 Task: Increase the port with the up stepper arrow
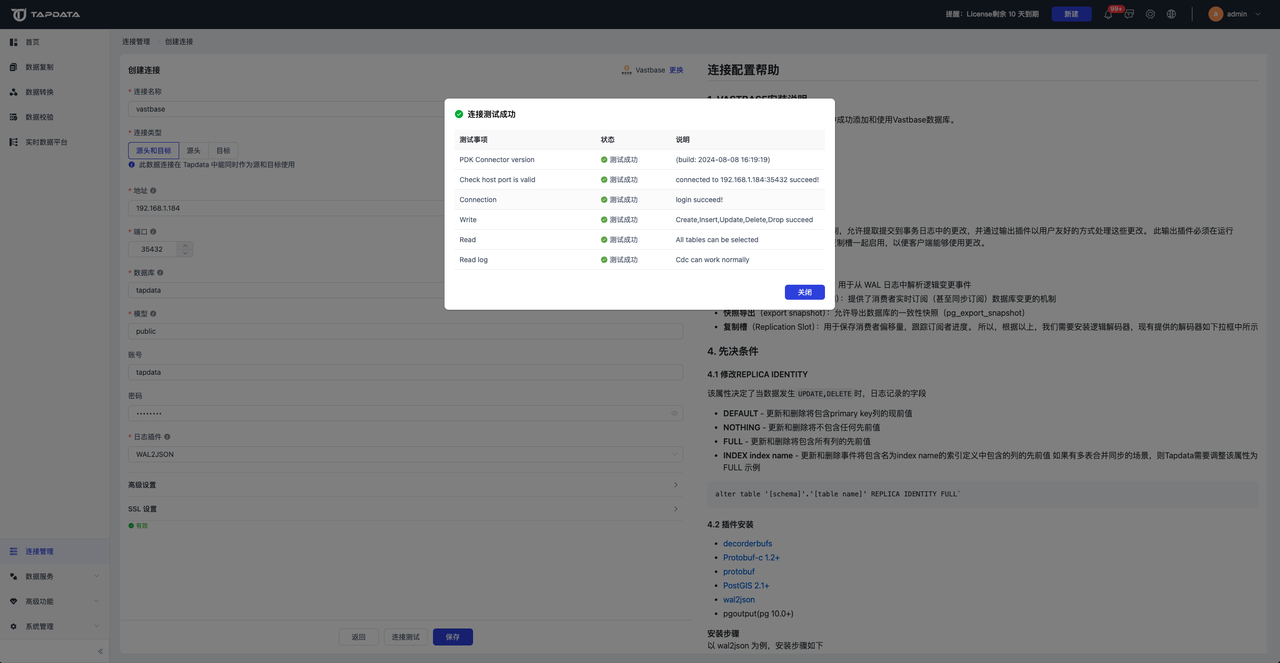pyautogui.click(x=185, y=245)
